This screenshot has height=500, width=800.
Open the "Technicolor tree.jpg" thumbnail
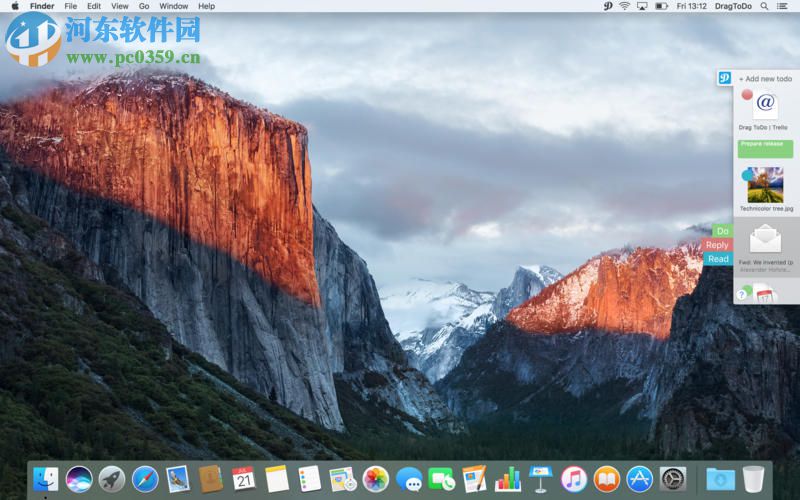(765, 185)
